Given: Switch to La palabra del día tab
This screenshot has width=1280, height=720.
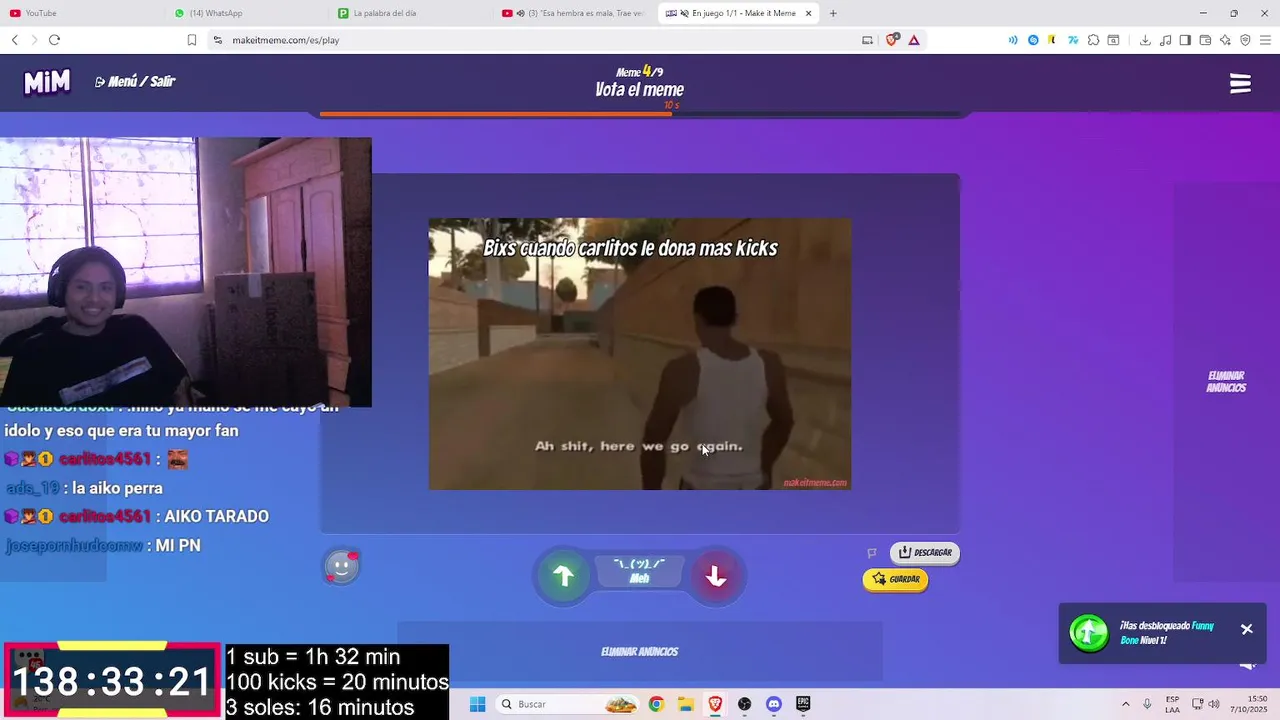Looking at the screenshot, I should (x=410, y=13).
